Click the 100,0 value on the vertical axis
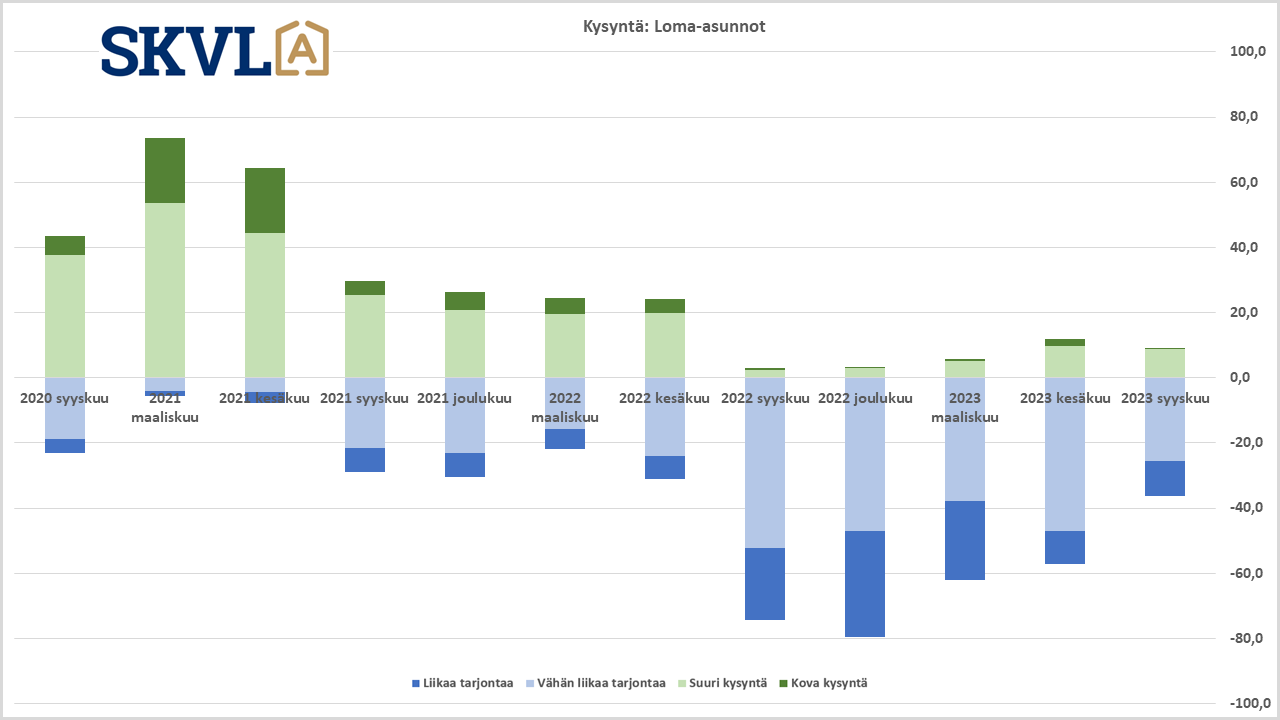This screenshot has width=1280, height=720. (1249, 52)
